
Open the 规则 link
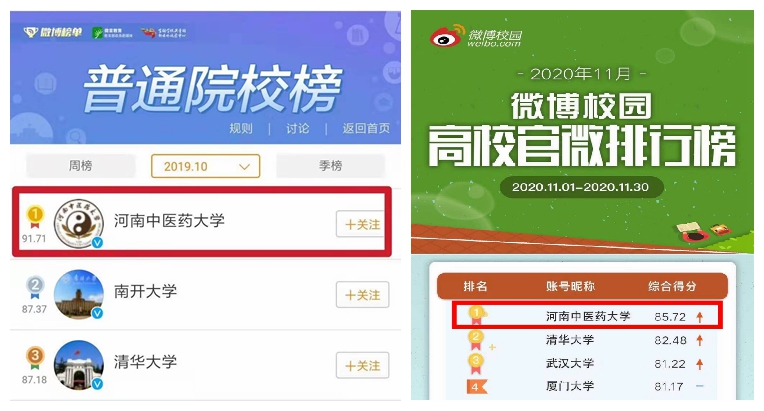tap(241, 129)
